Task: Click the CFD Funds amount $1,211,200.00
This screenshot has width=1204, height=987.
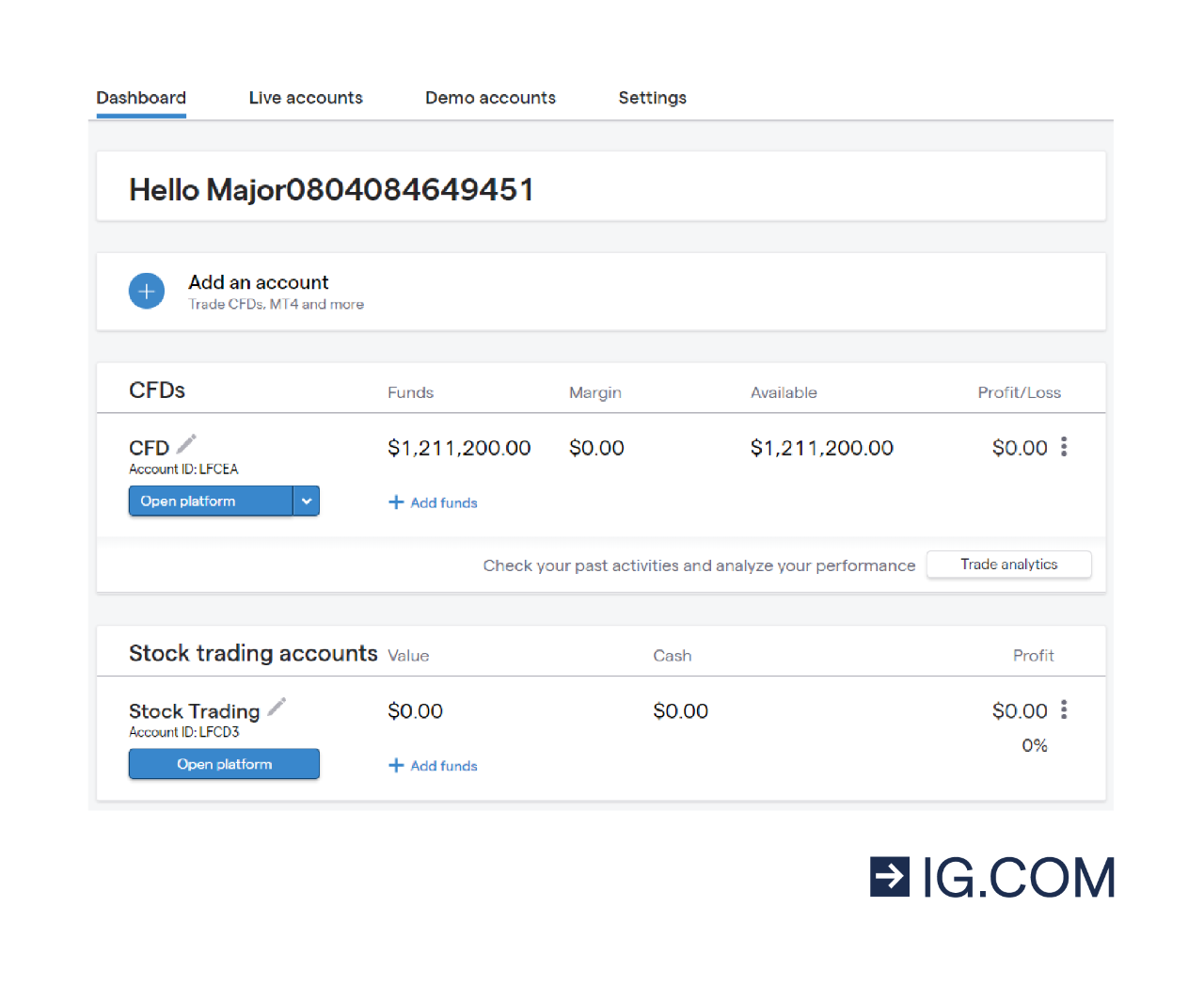Action: [459, 448]
